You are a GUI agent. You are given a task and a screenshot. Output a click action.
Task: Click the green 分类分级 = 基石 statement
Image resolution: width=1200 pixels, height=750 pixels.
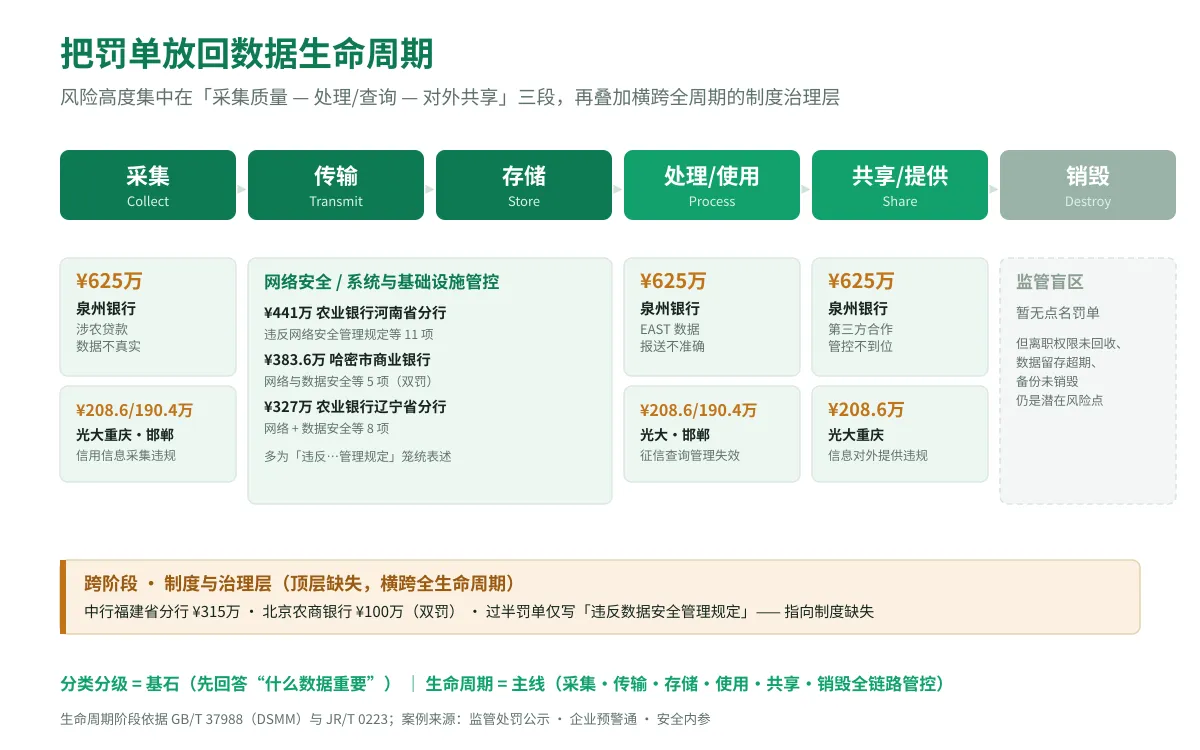[229, 684]
